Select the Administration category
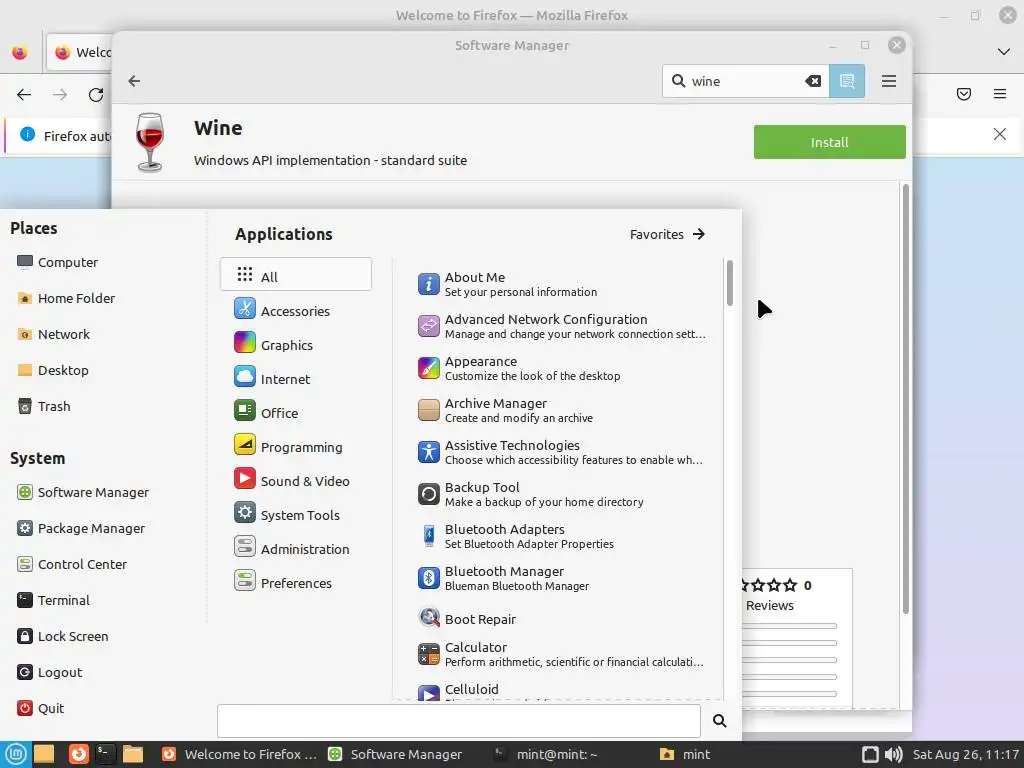This screenshot has height=768, width=1024. (x=296, y=549)
